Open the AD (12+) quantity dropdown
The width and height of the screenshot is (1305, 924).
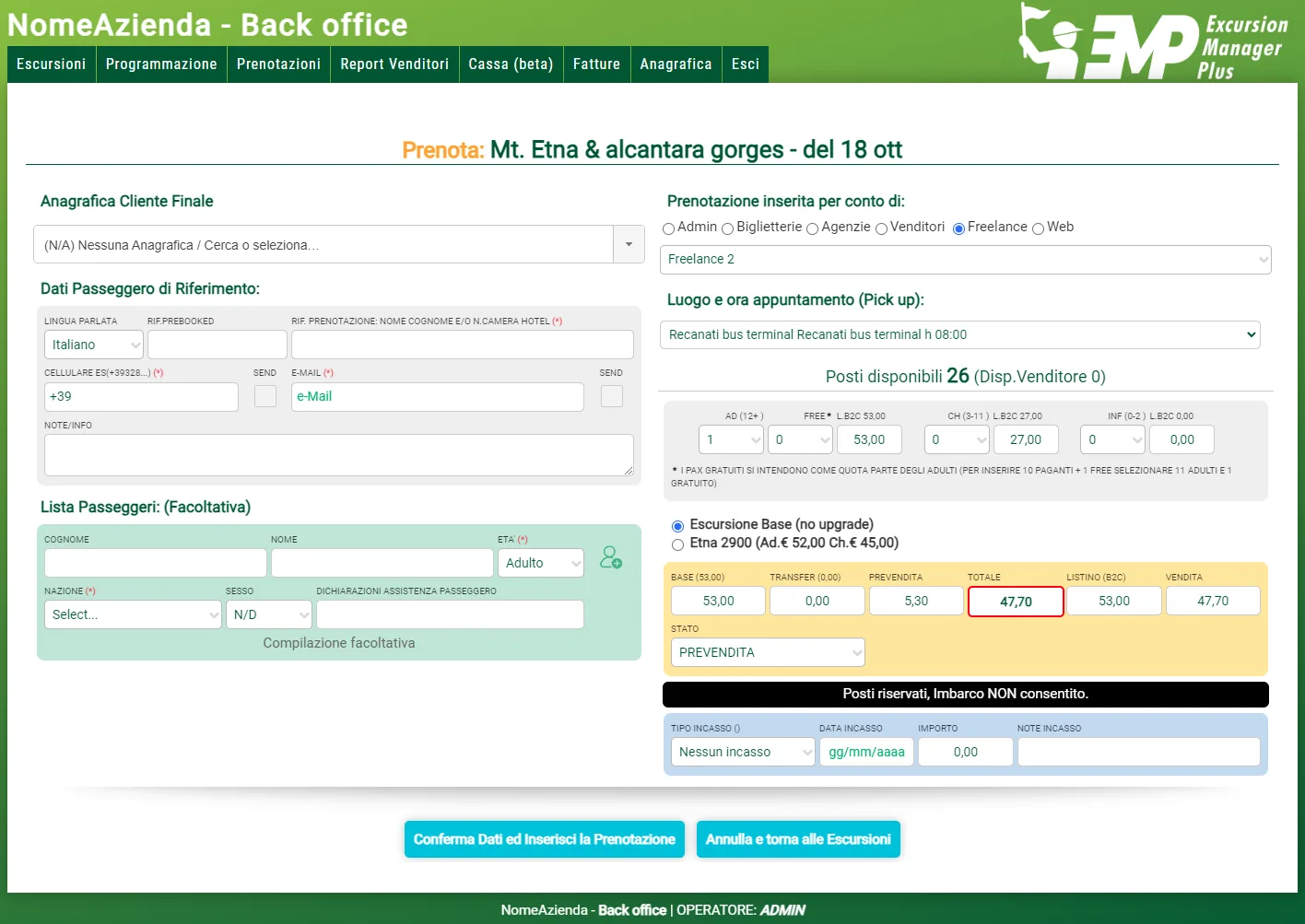pyautogui.click(x=732, y=439)
